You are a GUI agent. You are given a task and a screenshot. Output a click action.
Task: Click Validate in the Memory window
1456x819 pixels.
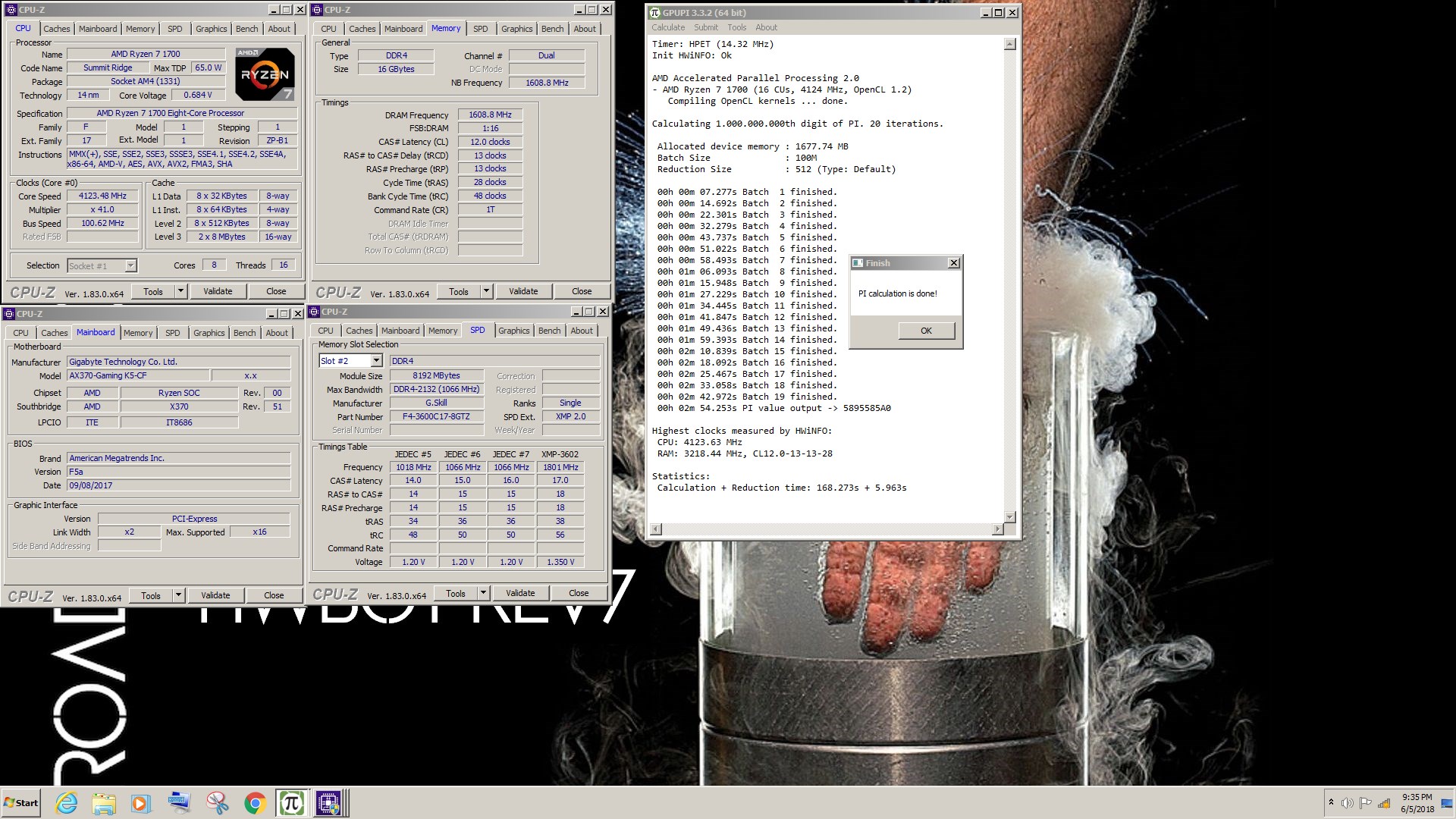523,291
